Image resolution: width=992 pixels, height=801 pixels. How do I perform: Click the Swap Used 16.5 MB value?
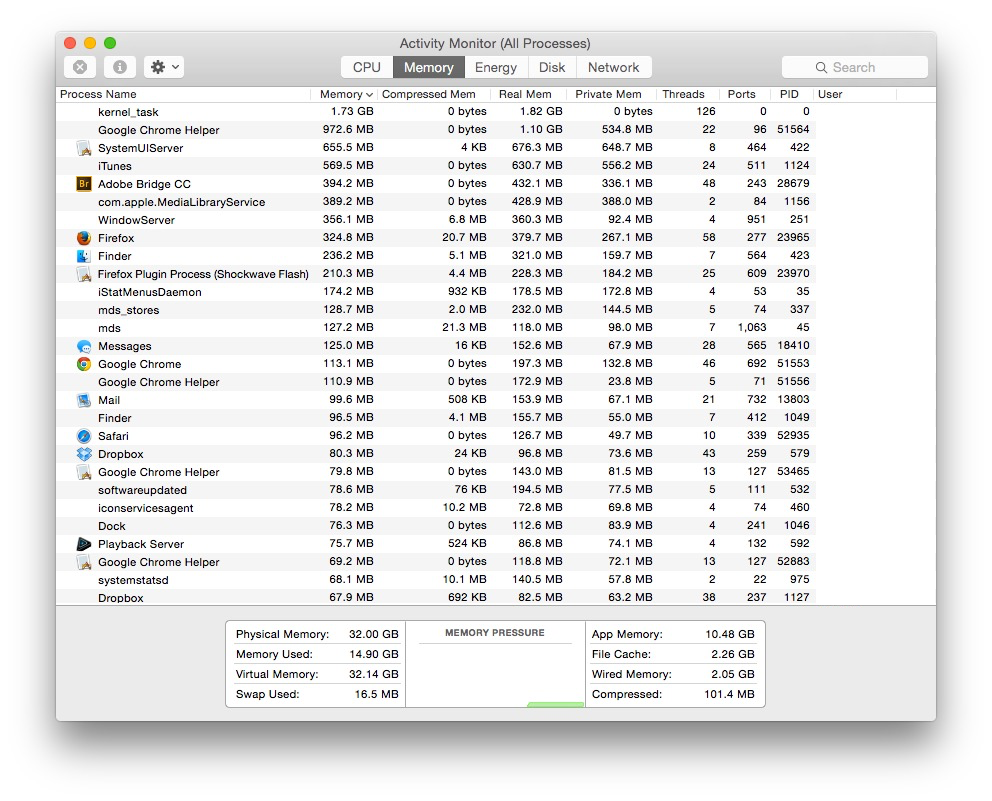coord(376,694)
